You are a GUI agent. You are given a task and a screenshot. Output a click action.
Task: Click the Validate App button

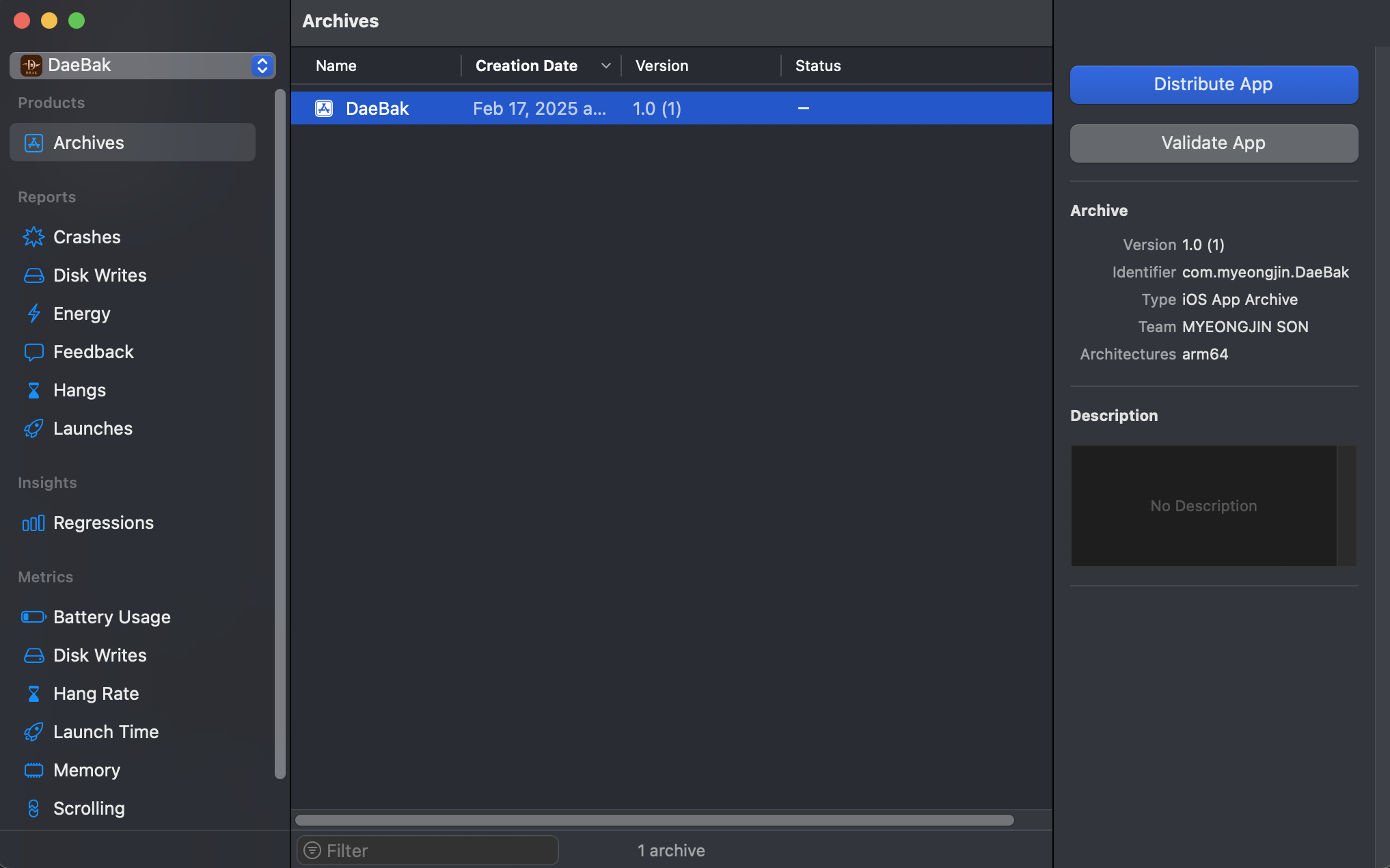[1214, 143]
